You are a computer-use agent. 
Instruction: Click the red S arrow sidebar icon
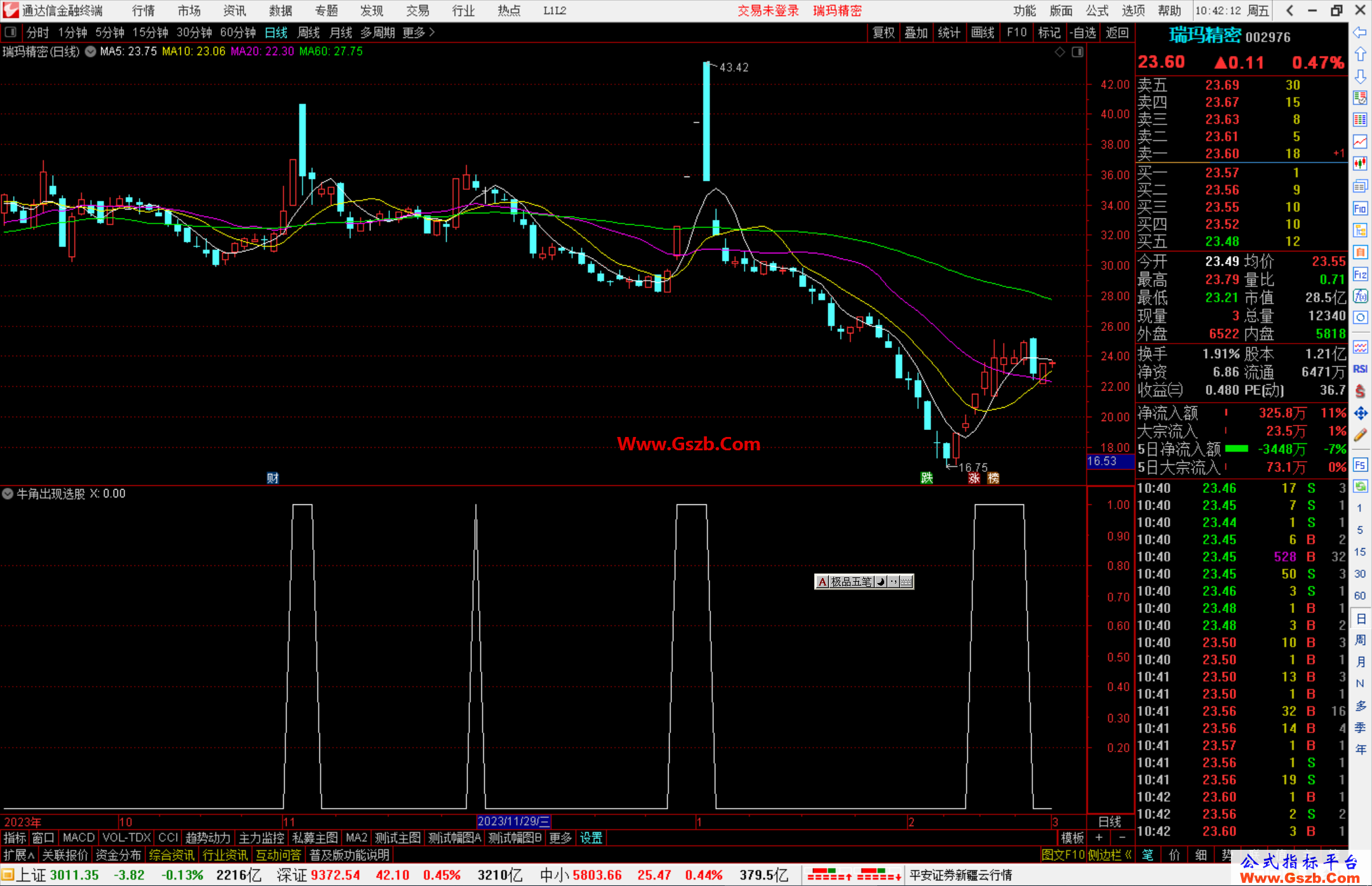click(x=1360, y=391)
